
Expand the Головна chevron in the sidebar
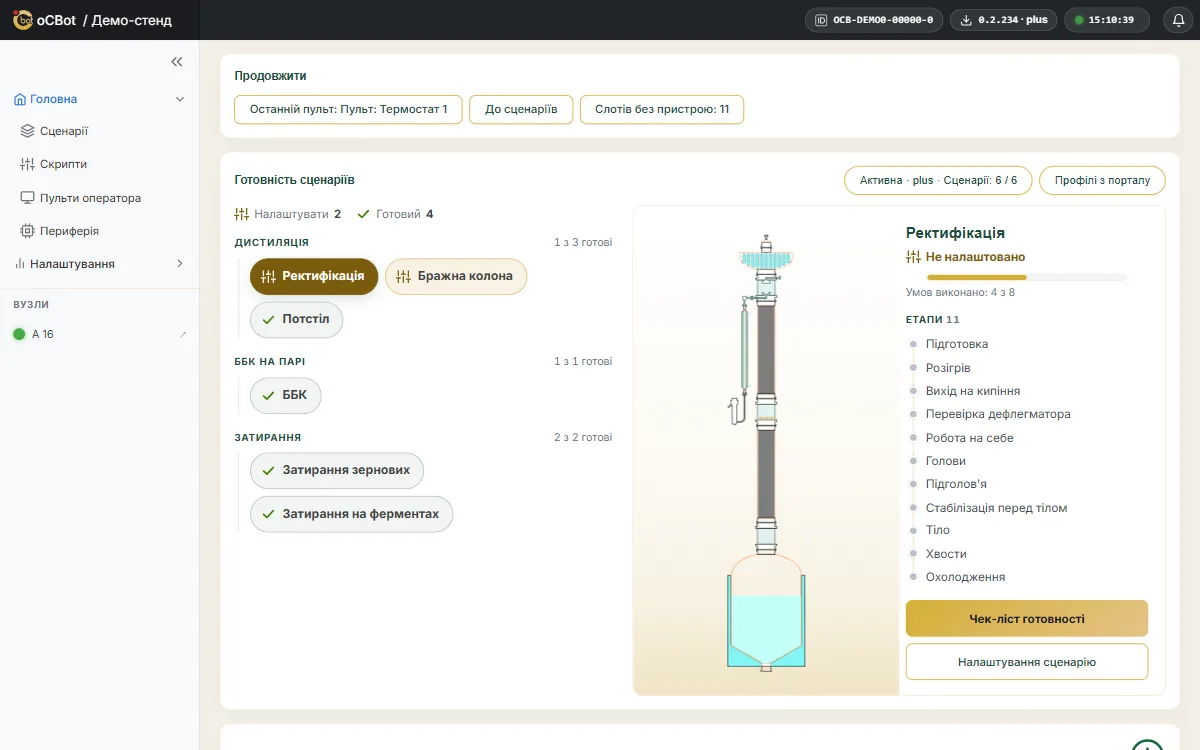point(180,99)
